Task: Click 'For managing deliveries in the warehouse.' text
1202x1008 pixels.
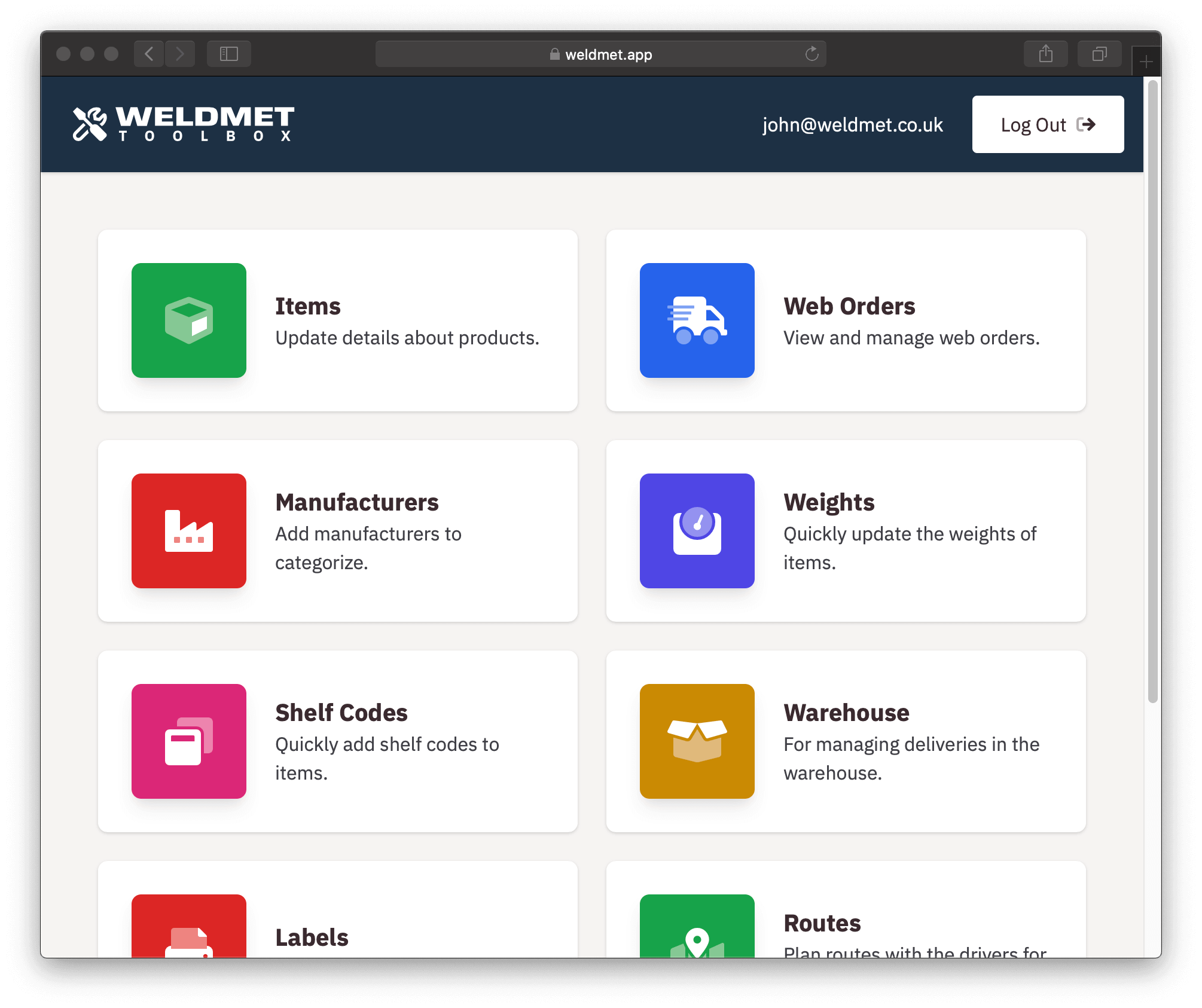Action: click(912, 759)
